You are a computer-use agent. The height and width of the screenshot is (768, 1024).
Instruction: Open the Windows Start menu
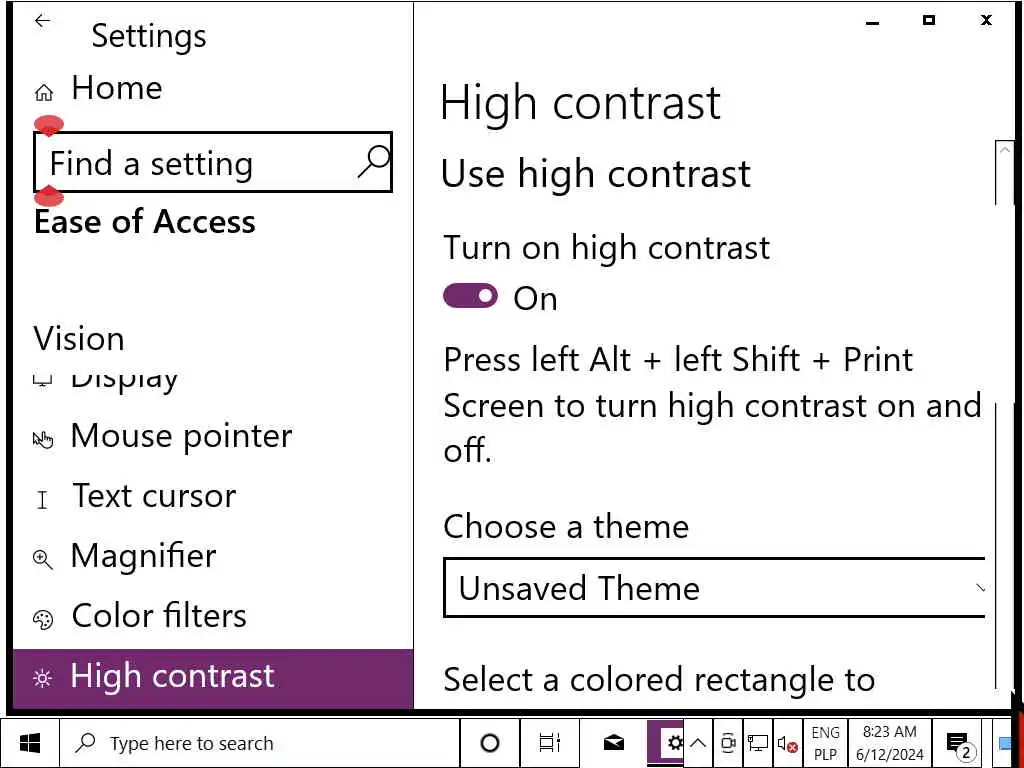click(x=30, y=743)
